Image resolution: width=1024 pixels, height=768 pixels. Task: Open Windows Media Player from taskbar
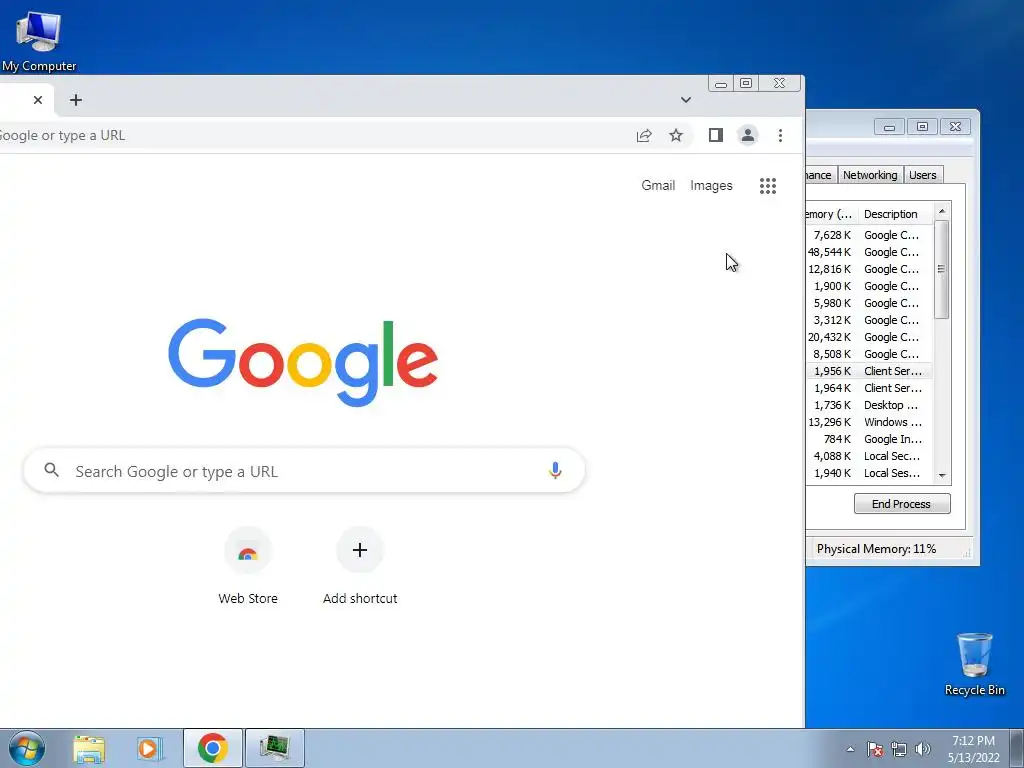click(x=149, y=748)
